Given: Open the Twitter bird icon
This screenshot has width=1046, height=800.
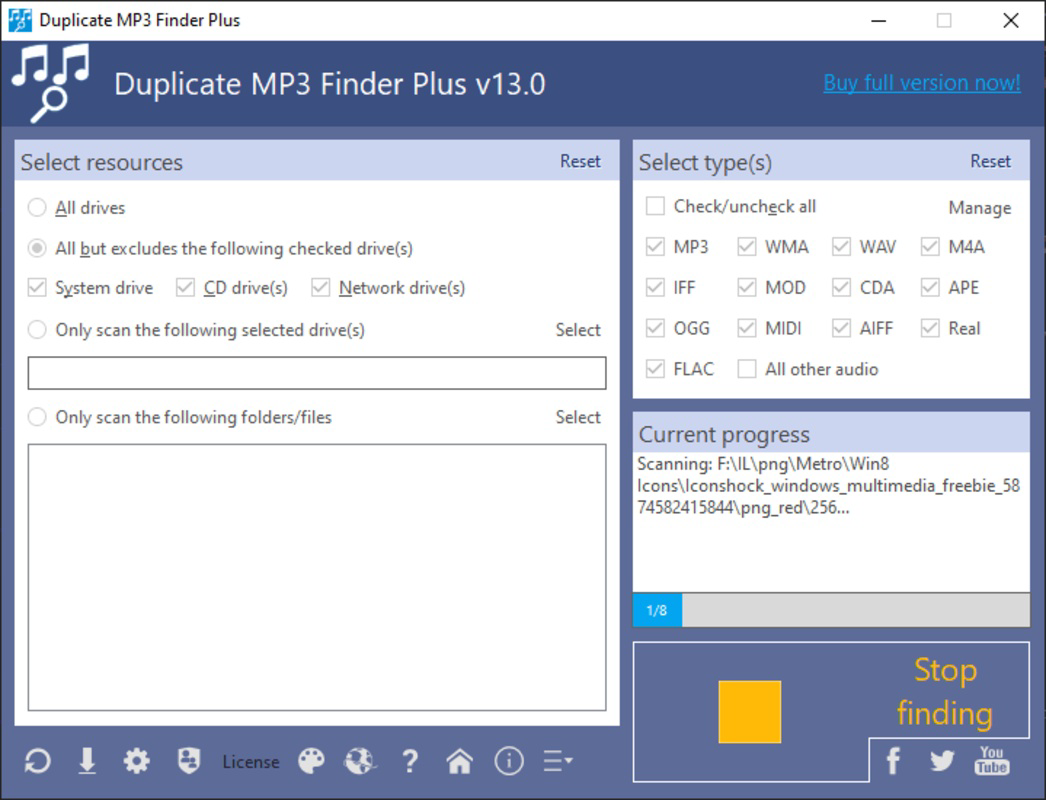Looking at the screenshot, I should (x=942, y=761).
